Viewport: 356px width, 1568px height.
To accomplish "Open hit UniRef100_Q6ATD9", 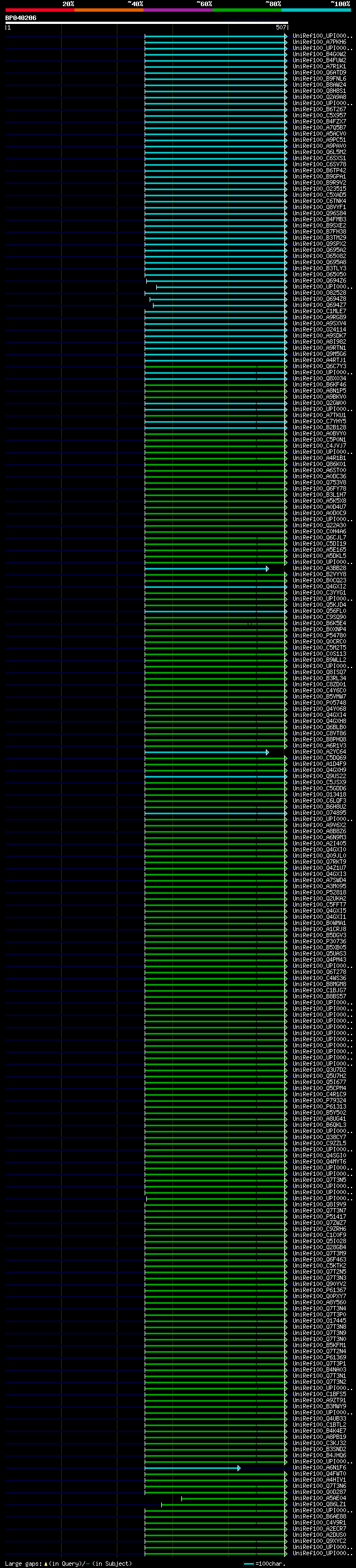I will point(319,72).
